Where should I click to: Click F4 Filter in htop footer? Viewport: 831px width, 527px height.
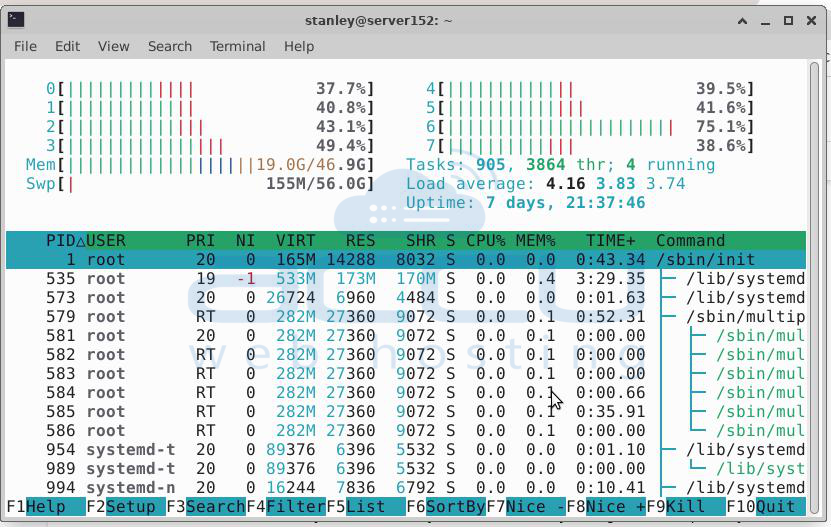pos(286,506)
